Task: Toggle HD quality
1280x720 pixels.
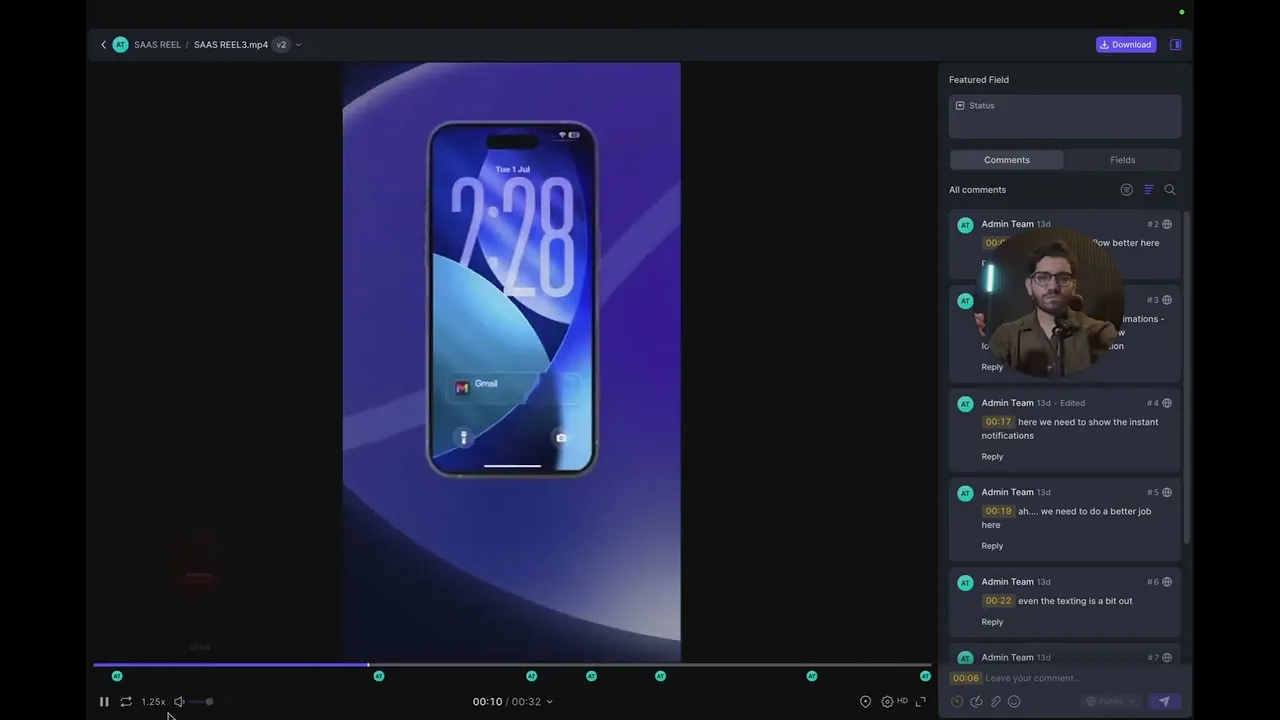Action: (902, 701)
